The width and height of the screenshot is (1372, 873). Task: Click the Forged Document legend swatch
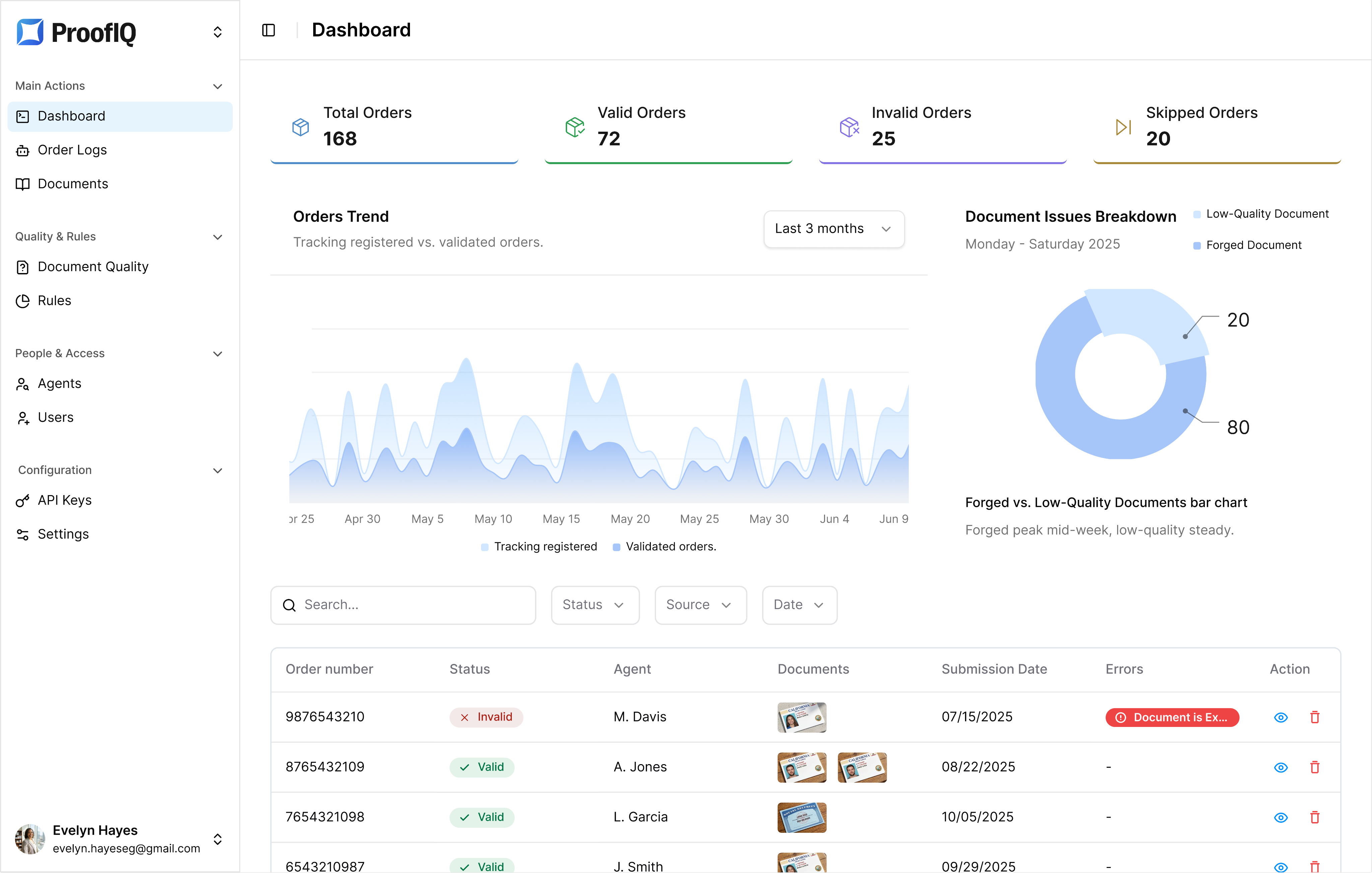(1197, 246)
